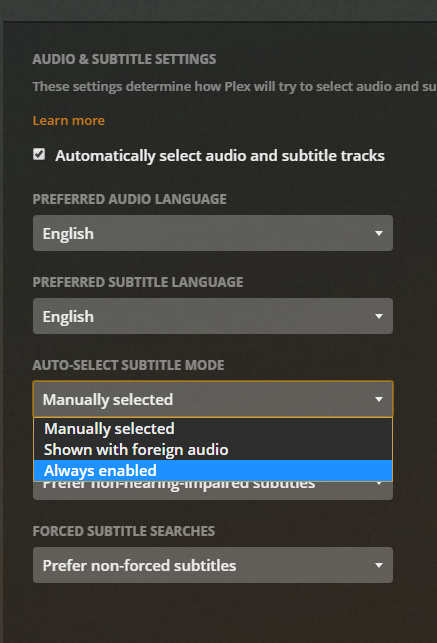Open the Preferred Subtitle Language English dropdown
This screenshot has width=437, height=643.
(x=213, y=316)
